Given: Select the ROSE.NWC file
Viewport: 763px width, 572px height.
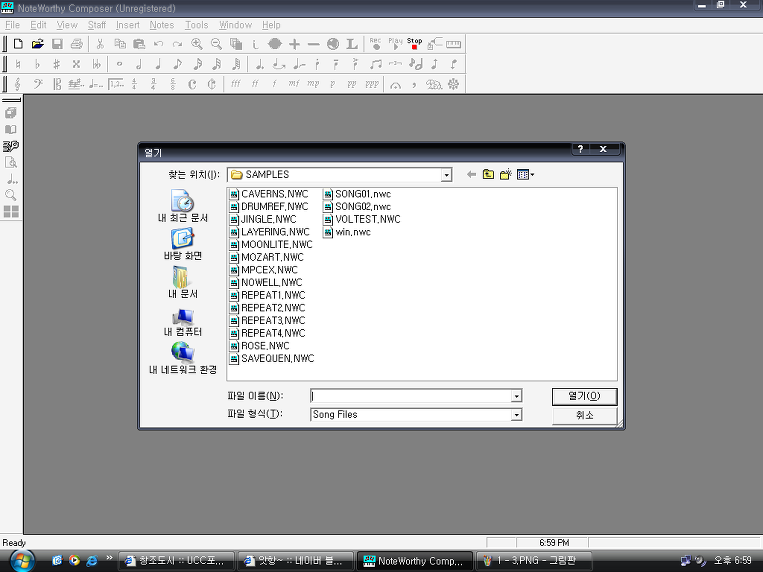Looking at the screenshot, I should point(260,346).
